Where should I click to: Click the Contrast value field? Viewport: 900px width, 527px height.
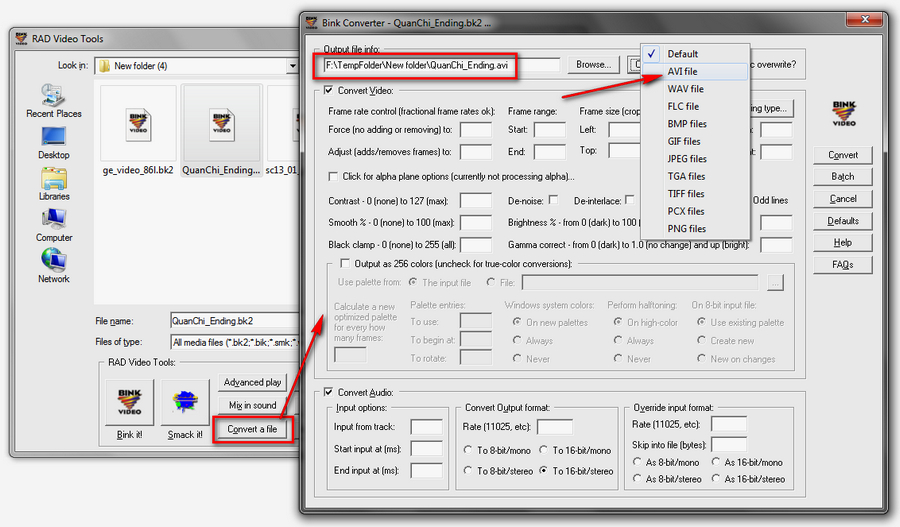pos(476,201)
